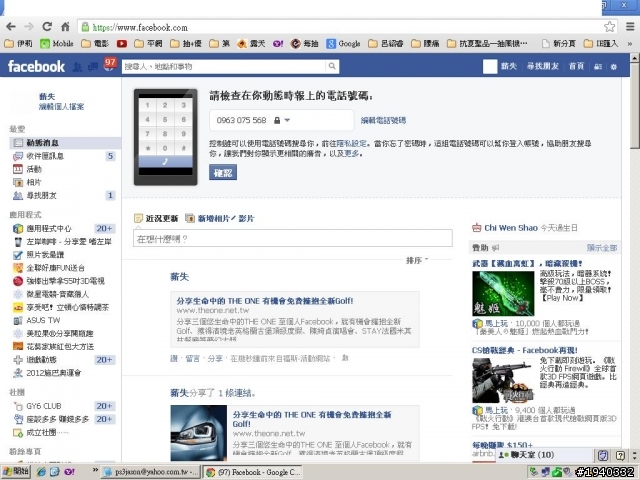This screenshot has width=640, height=480.
Task: Open the Yahoo bookmark icon
Action: tap(278, 44)
